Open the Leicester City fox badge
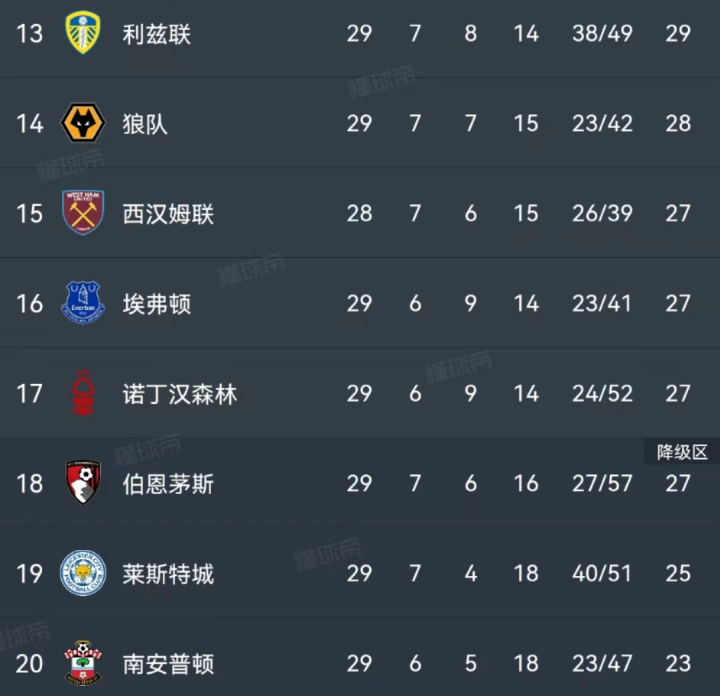This screenshot has height=696, width=720. pyautogui.click(x=83, y=573)
